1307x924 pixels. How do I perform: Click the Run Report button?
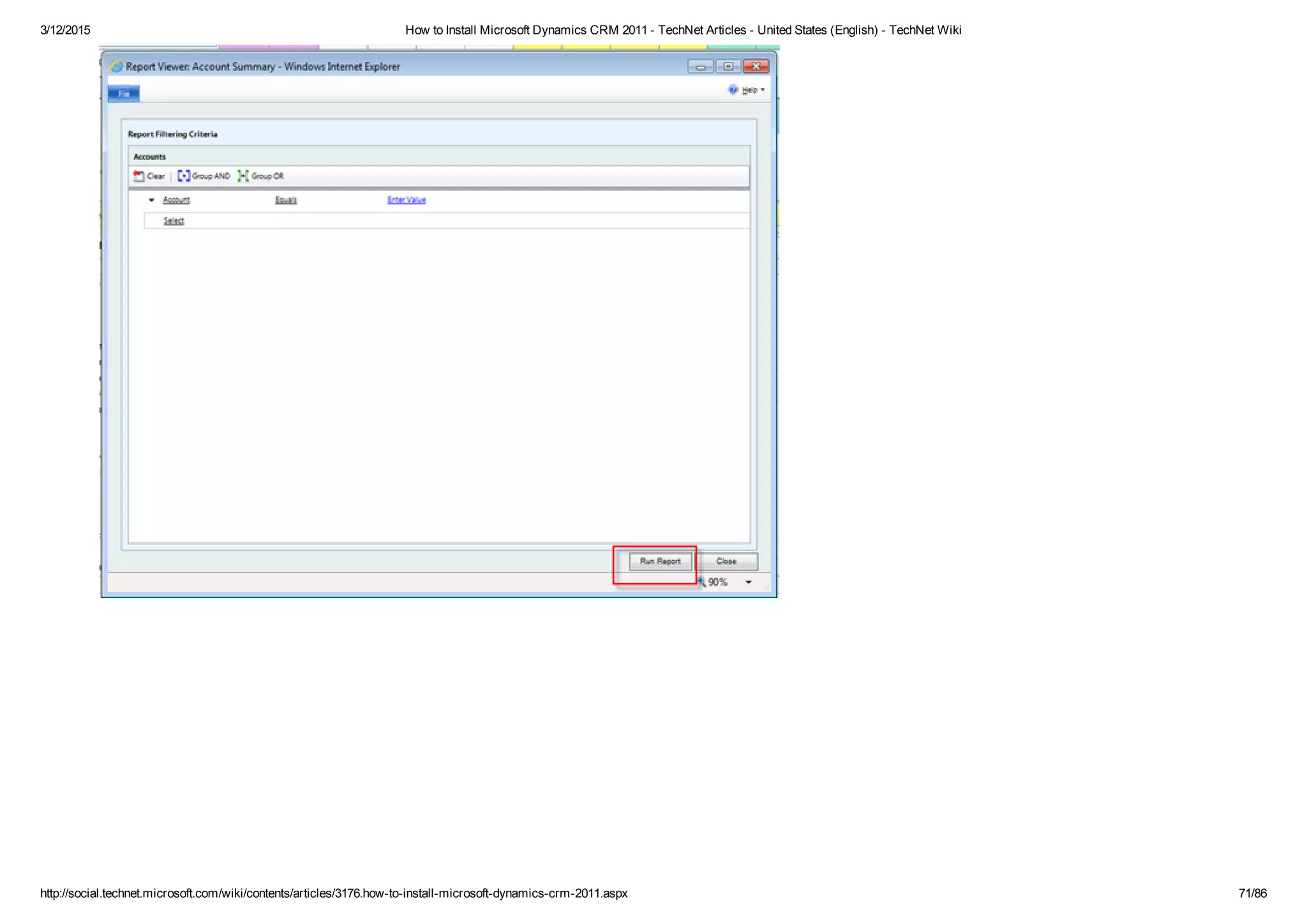tap(661, 562)
